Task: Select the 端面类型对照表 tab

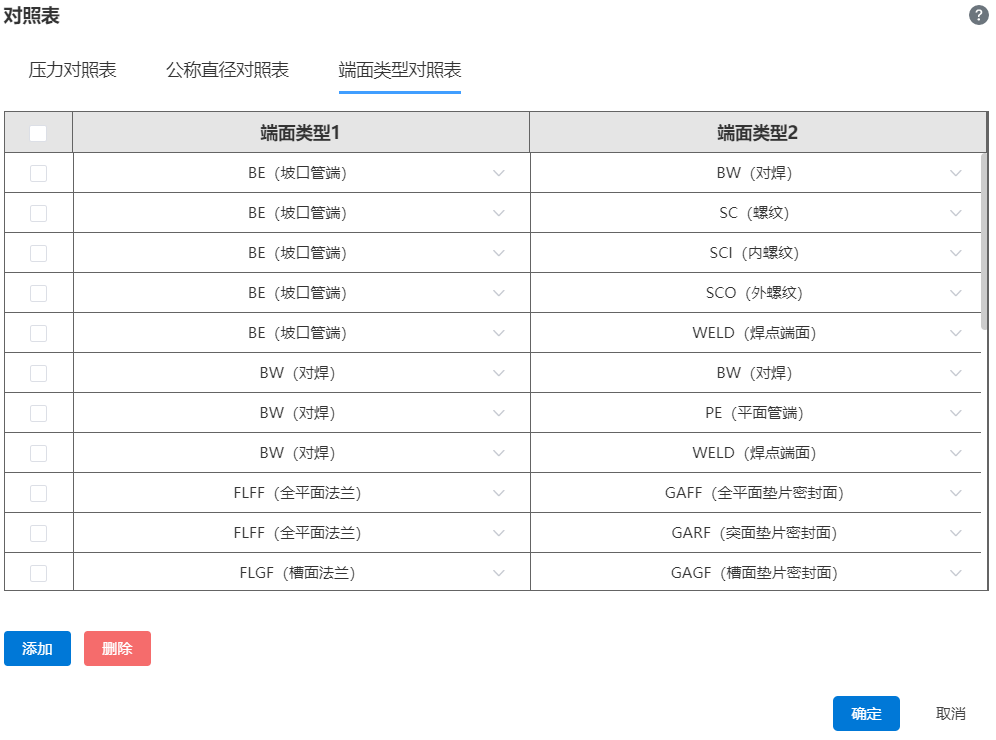Action: tap(399, 70)
